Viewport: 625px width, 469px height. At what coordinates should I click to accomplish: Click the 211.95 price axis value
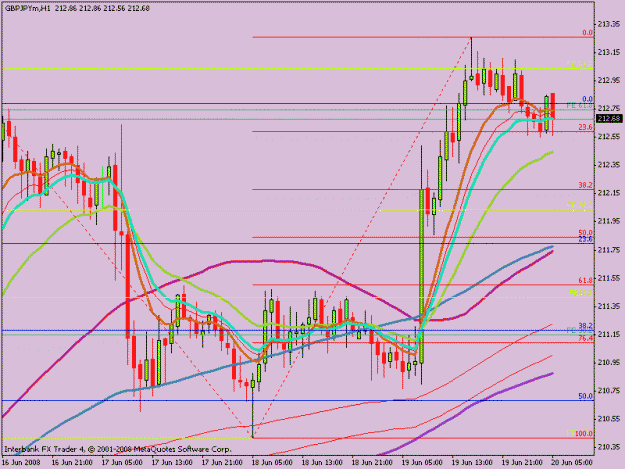click(x=609, y=221)
